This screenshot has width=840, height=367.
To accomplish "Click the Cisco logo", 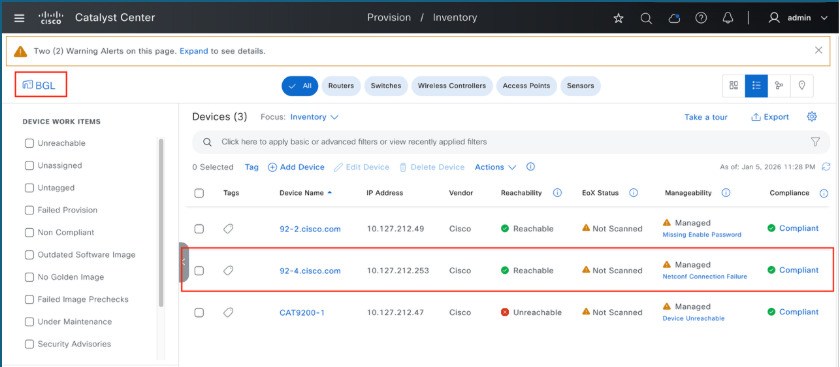I will [51, 18].
